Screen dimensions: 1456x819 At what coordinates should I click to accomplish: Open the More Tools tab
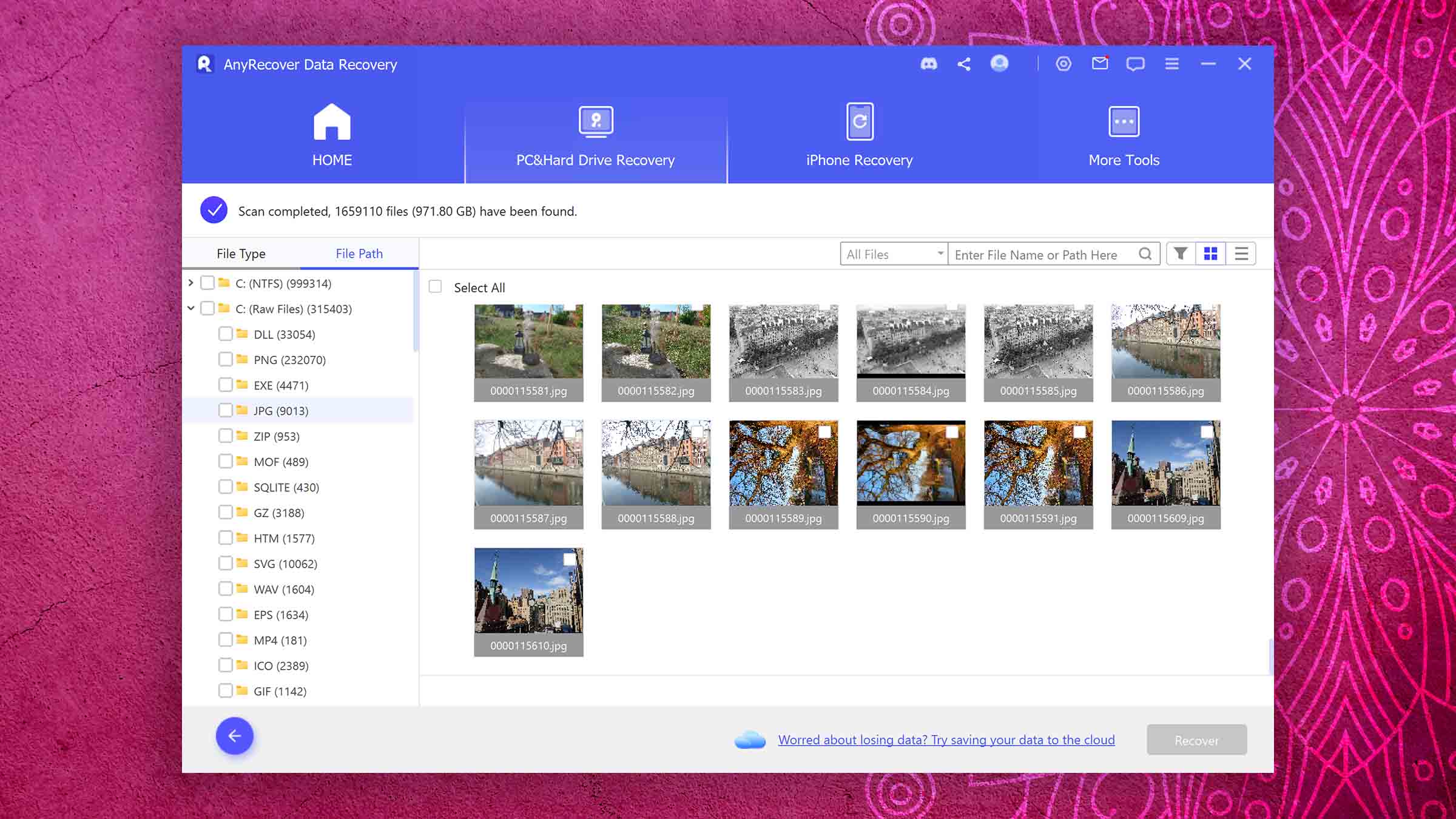coord(1124,136)
